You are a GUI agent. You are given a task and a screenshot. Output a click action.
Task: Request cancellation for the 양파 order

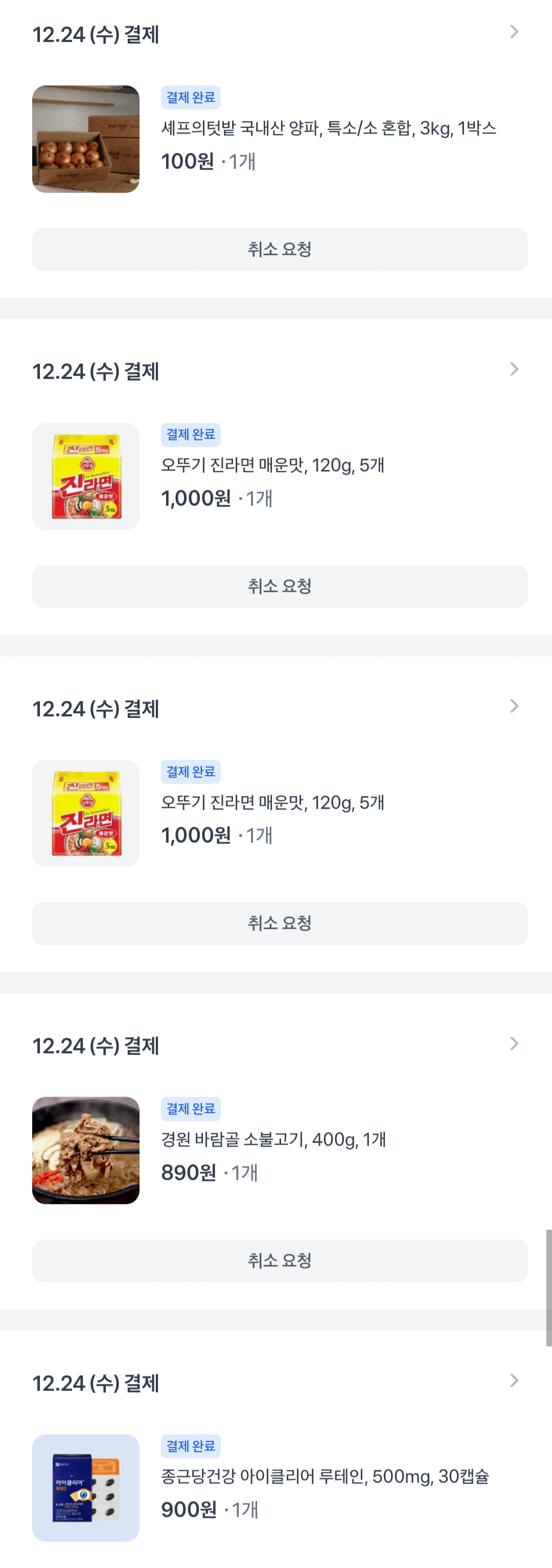pyautogui.click(x=280, y=249)
